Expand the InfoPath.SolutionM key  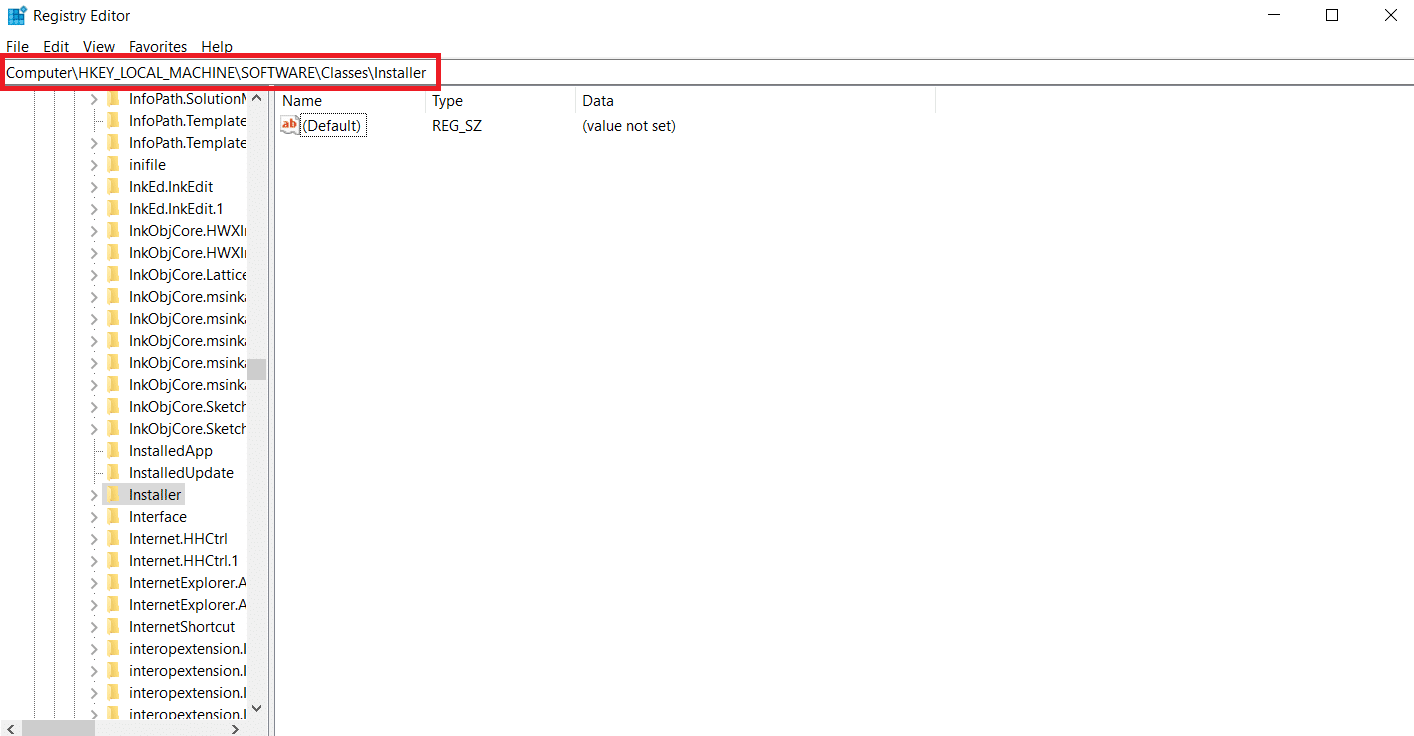point(94,98)
